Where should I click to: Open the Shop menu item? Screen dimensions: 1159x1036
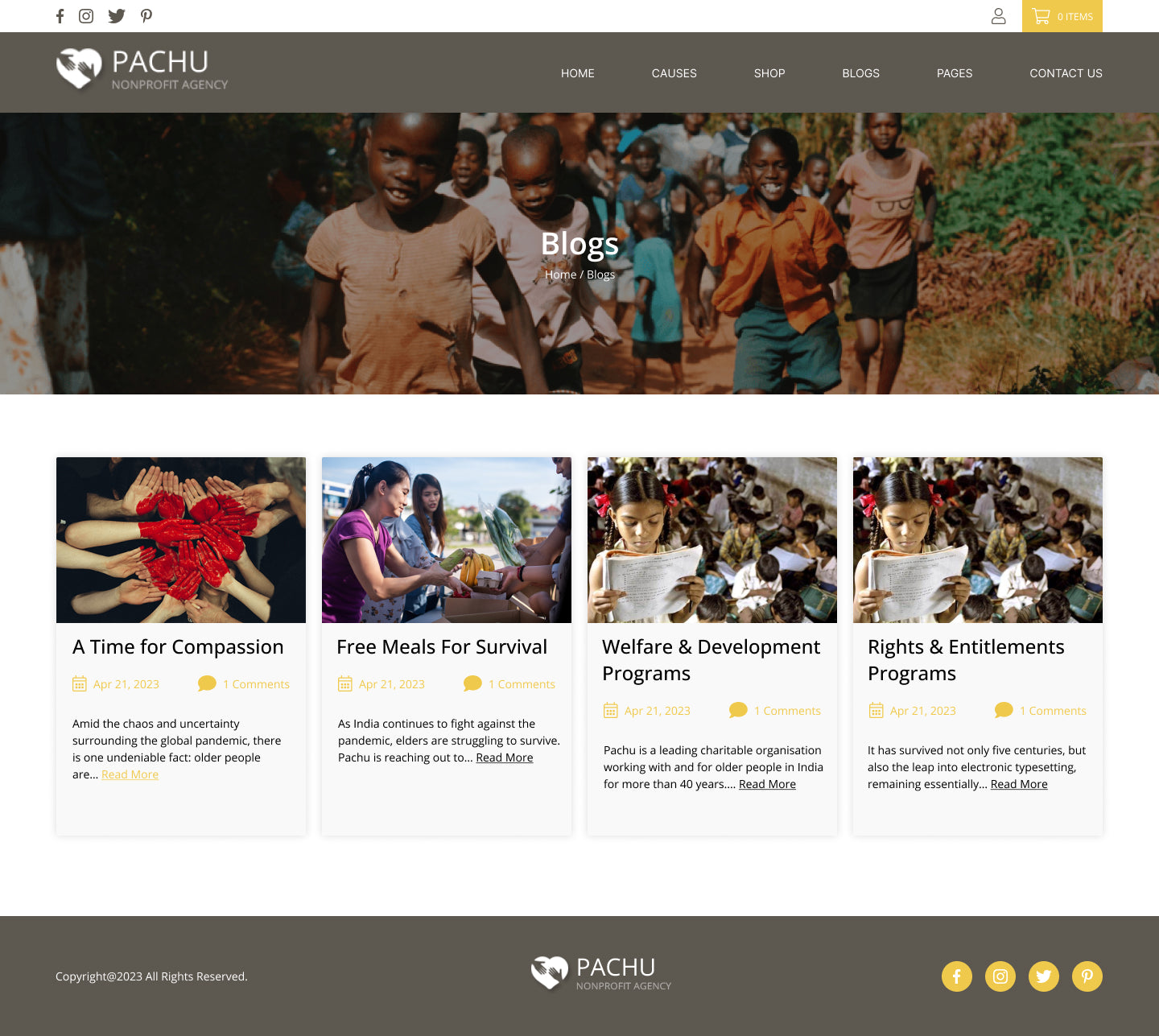pyautogui.click(x=769, y=73)
